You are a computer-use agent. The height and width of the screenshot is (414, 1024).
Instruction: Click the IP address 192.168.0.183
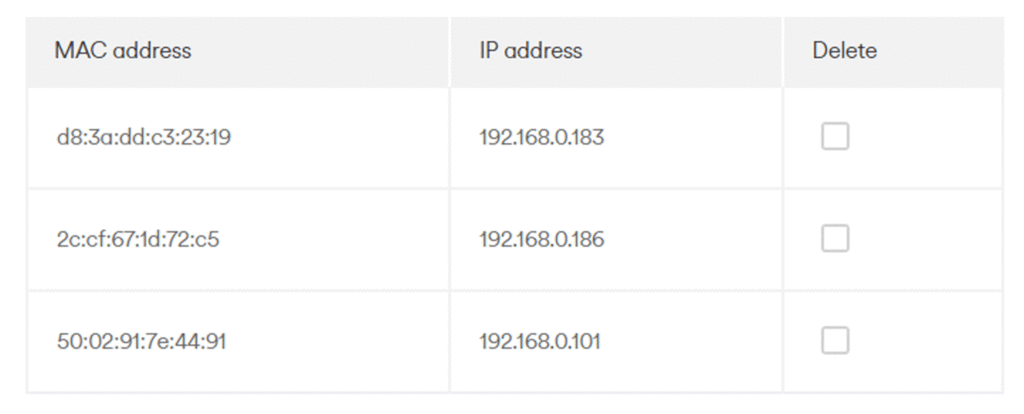point(541,137)
